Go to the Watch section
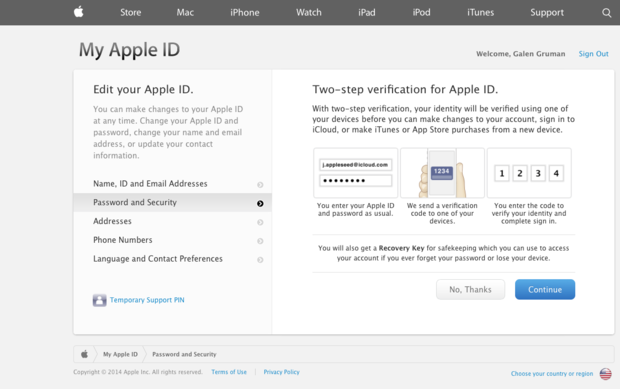This screenshot has height=389, width=620. [x=309, y=12]
